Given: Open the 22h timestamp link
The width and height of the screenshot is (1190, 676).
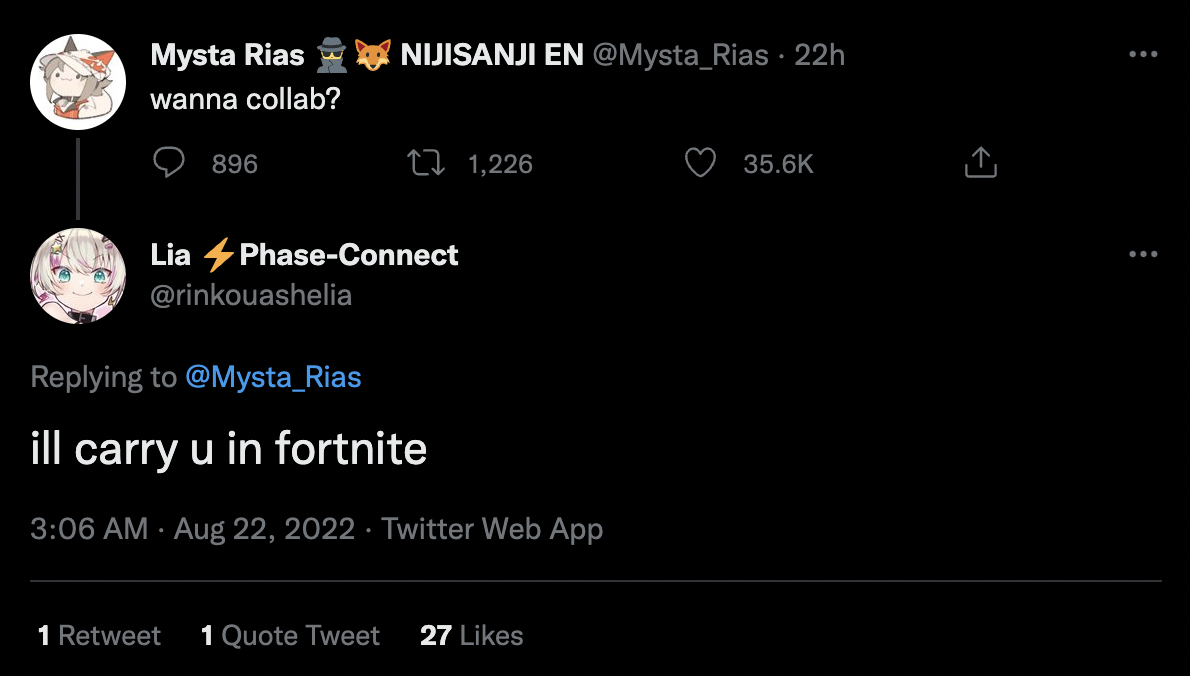Looking at the screenshot, I should pyautogui.click(x=819, y=55).
